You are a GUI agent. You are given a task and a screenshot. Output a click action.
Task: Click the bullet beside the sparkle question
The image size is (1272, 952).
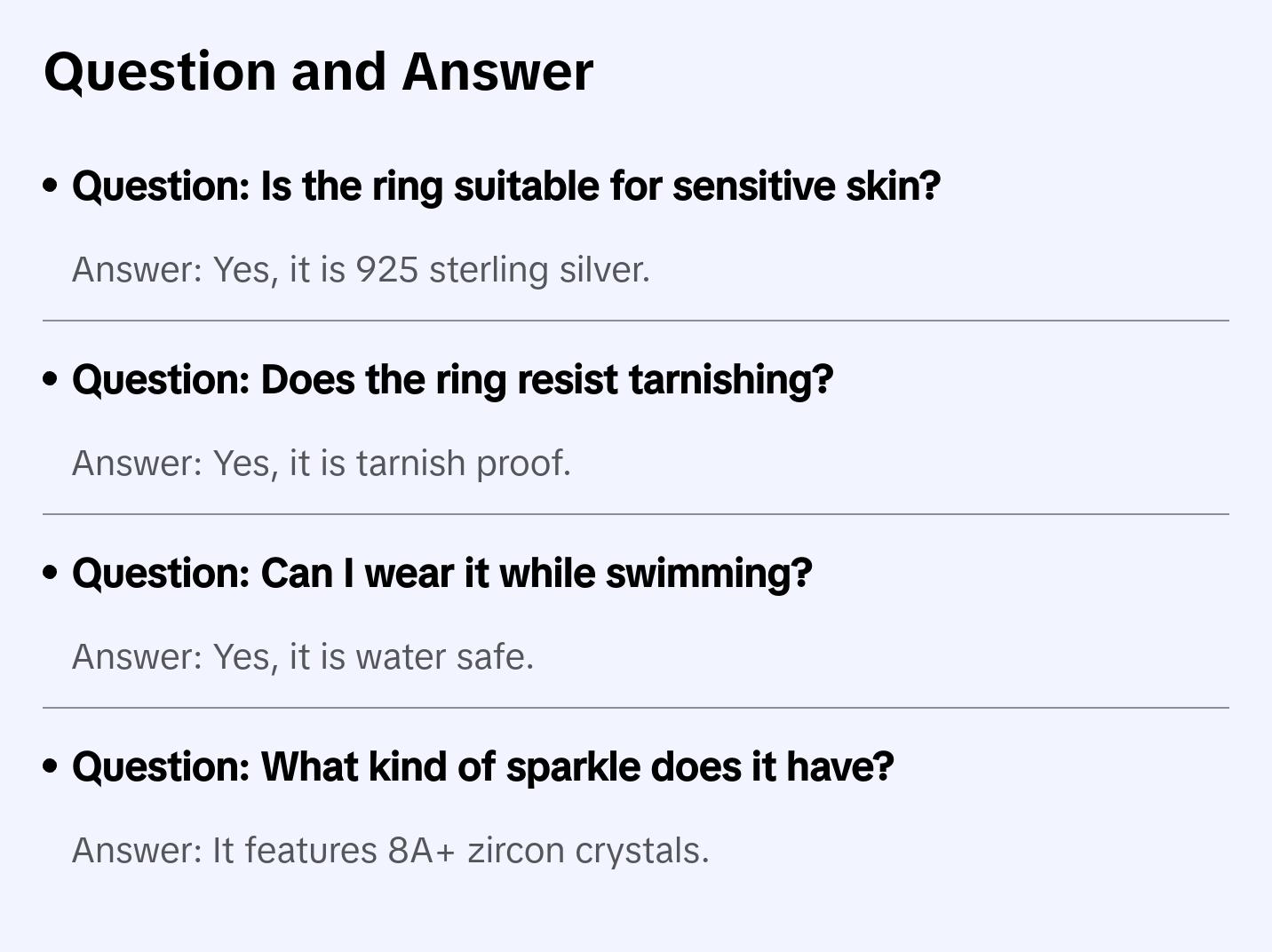tap(51, 767)
